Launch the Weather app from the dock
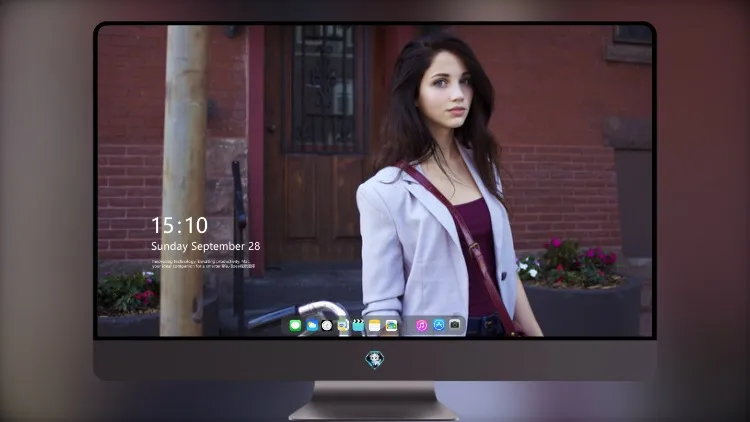The height and width of the screenshot is (422, 750). point(312,325)
